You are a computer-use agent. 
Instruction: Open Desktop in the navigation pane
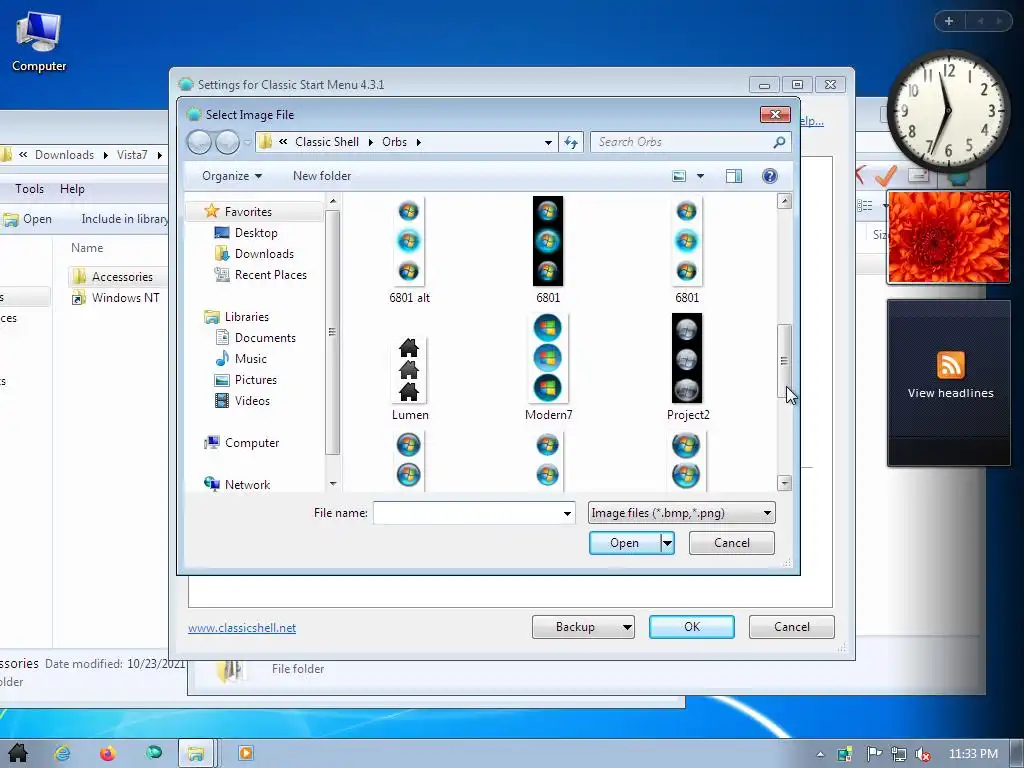click(x=255, y=232)
